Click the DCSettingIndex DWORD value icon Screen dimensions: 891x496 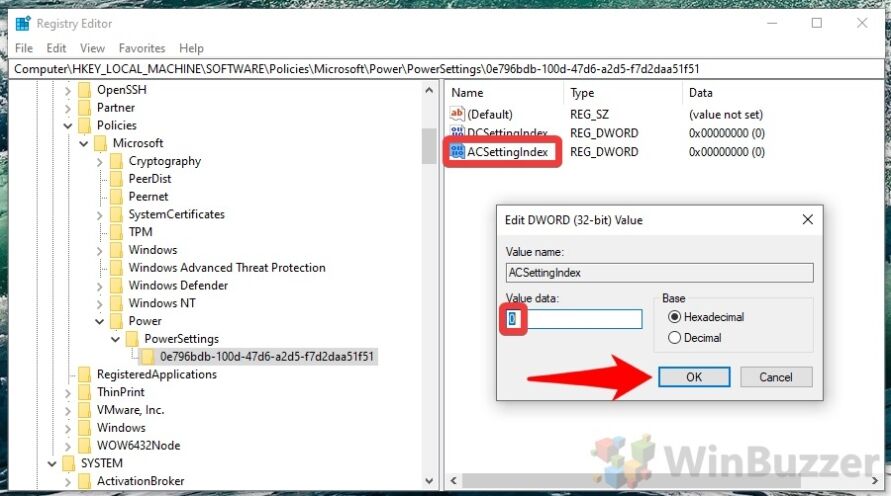(457, 132)
